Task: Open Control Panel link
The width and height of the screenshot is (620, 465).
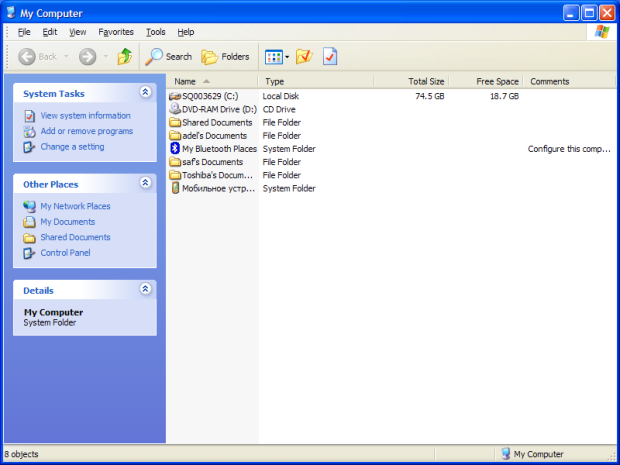Action: pos(65,253)
